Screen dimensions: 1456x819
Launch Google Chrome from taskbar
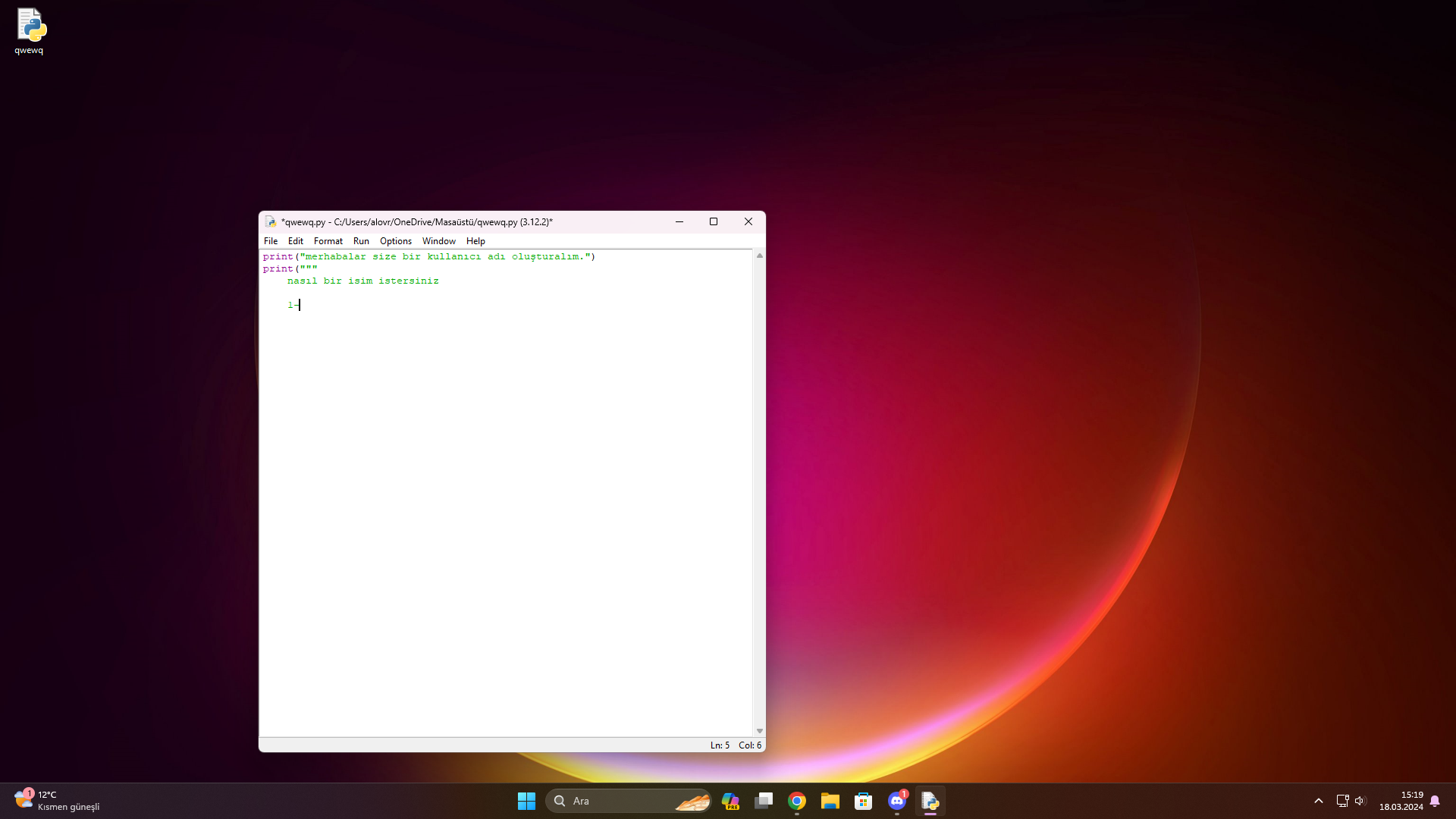pos(796,801)
